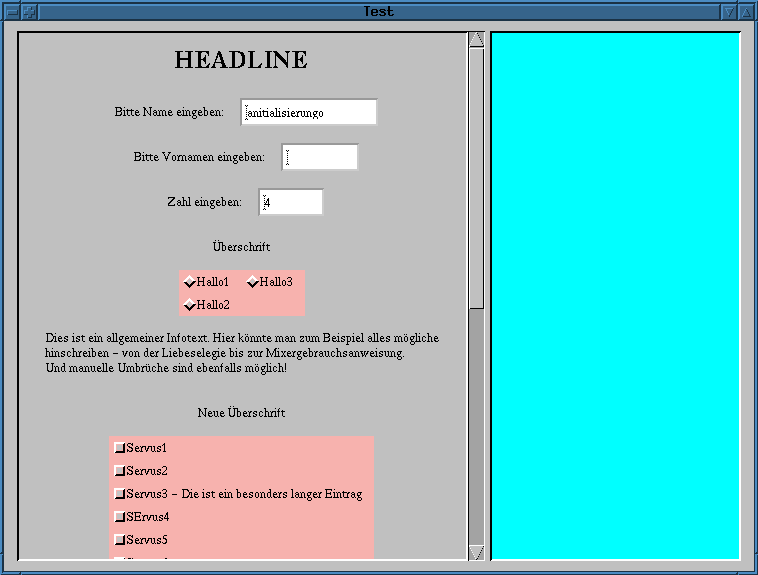Screen dimensions: 758x575
Task: Check the Servus1 checkbox
Action: pos(120,447)
